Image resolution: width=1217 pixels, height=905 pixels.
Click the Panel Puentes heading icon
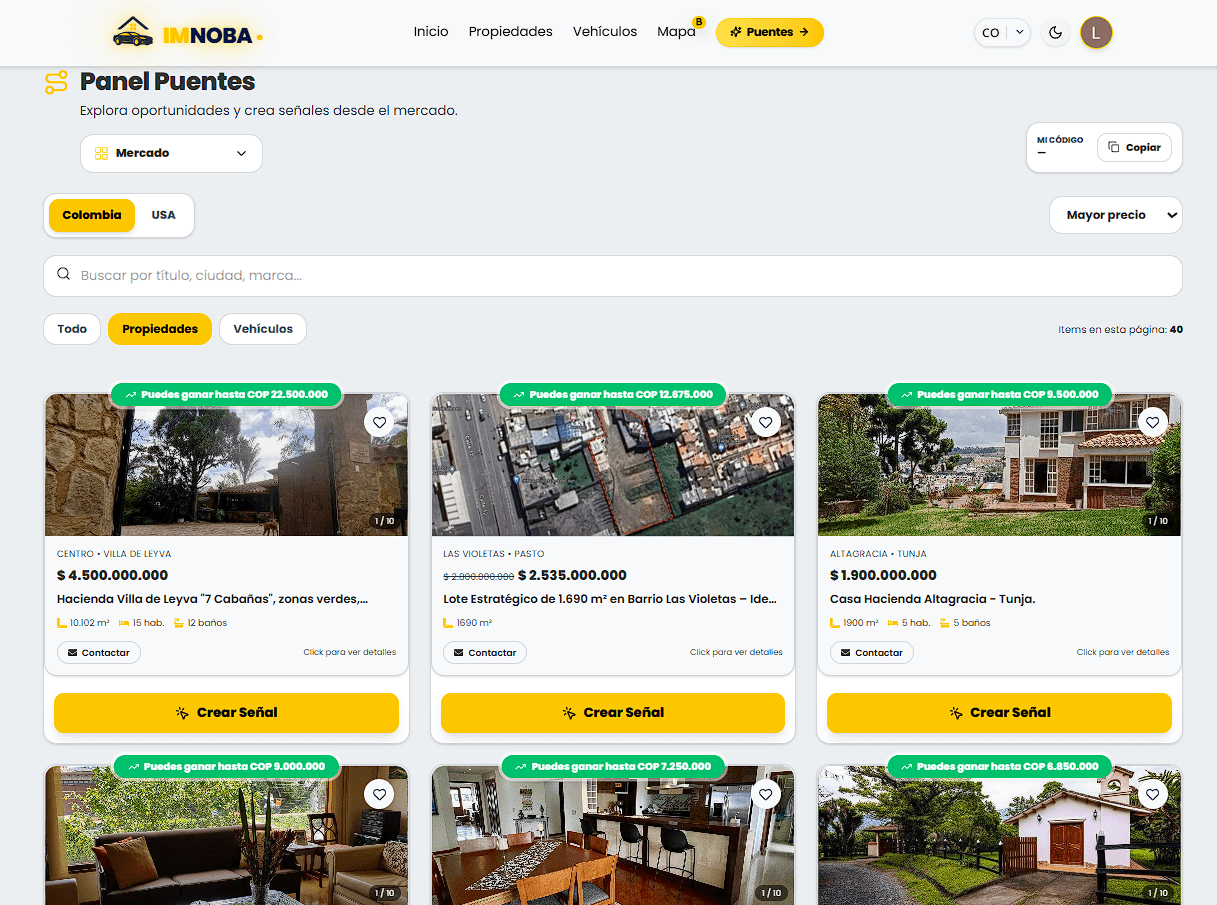tap(56, 82)
